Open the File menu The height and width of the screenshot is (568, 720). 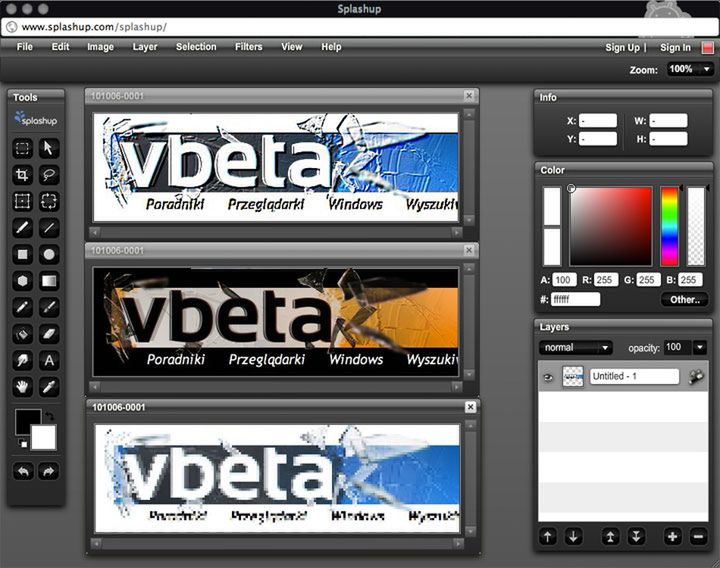[24, 47]
